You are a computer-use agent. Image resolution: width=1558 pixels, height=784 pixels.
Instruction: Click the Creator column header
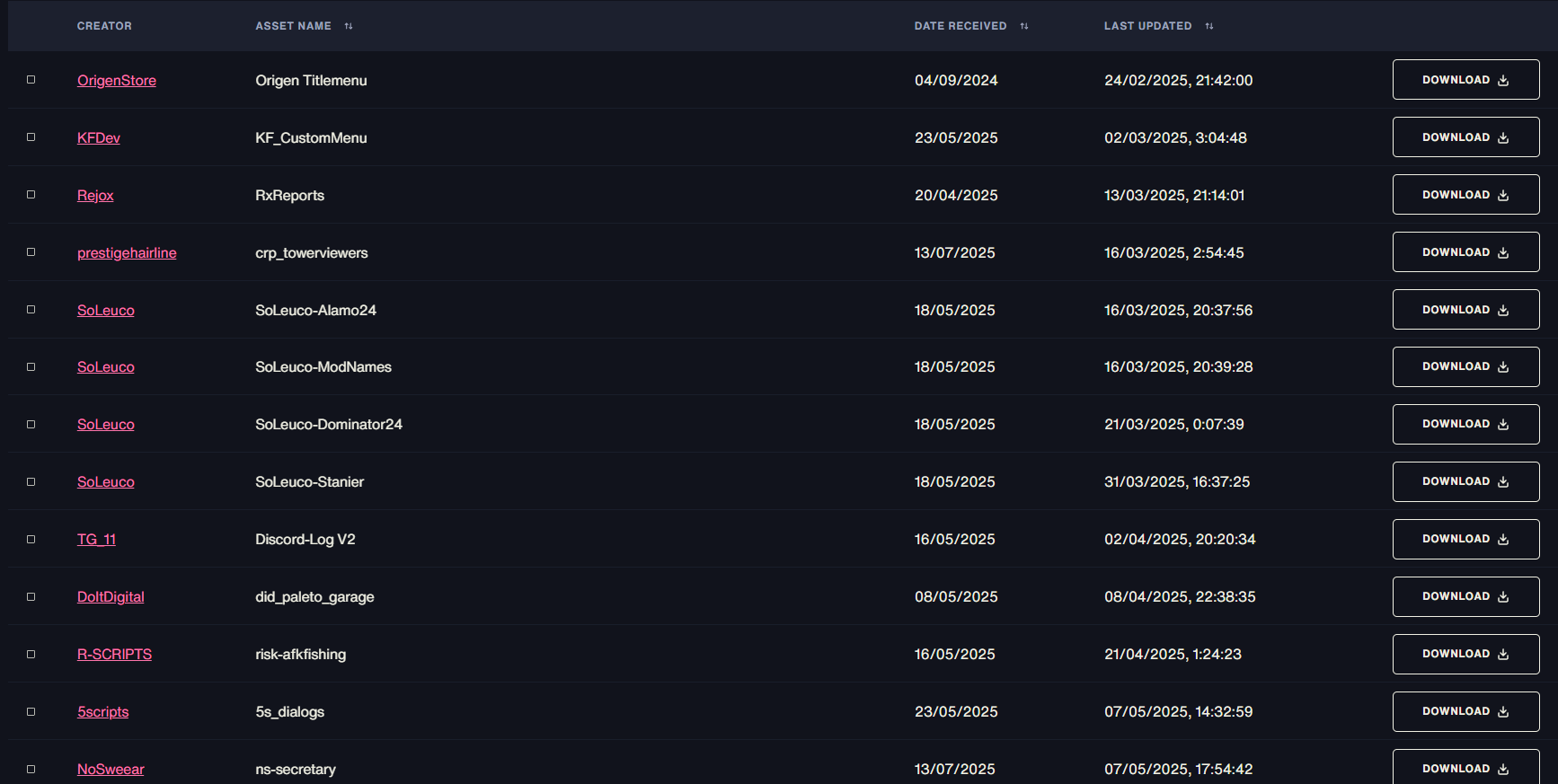pos(104,26)
